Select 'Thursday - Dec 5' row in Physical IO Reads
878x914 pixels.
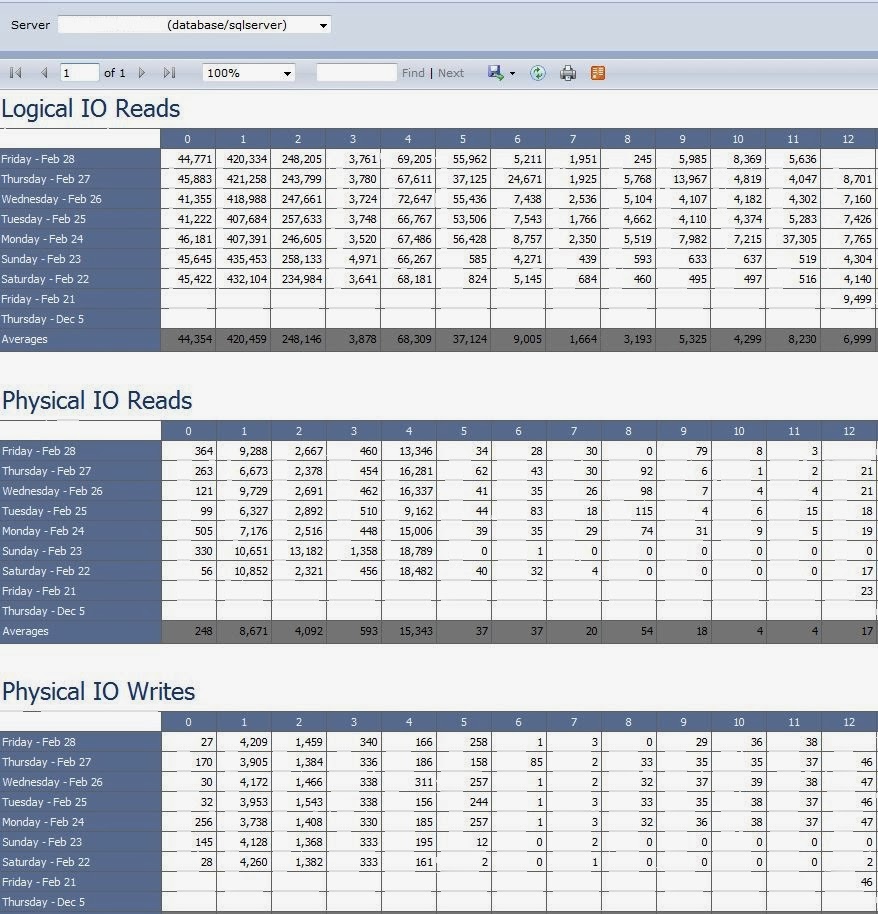[x=80, y=611]
